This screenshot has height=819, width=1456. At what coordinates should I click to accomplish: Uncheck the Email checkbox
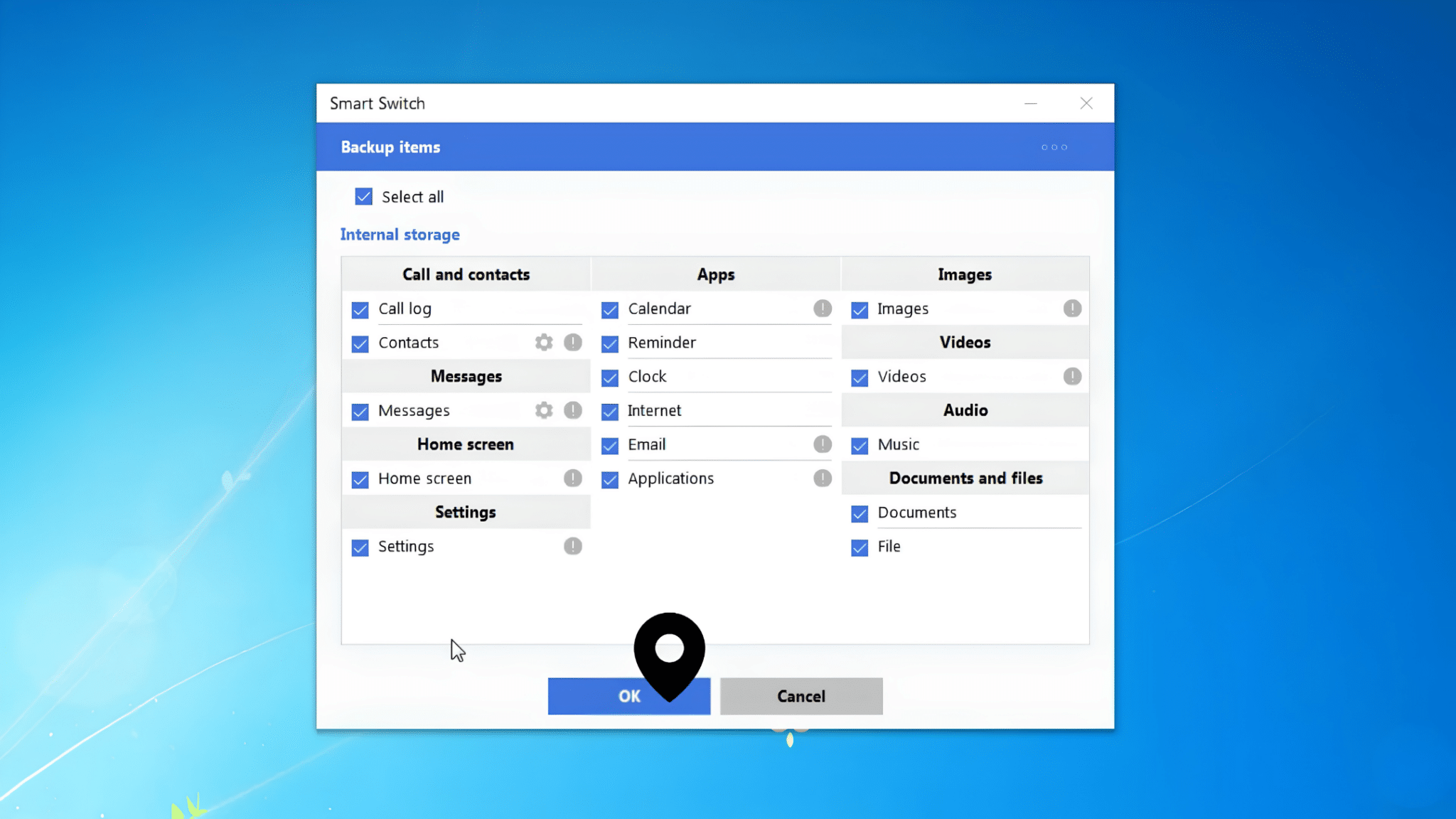tap(610, 446)
